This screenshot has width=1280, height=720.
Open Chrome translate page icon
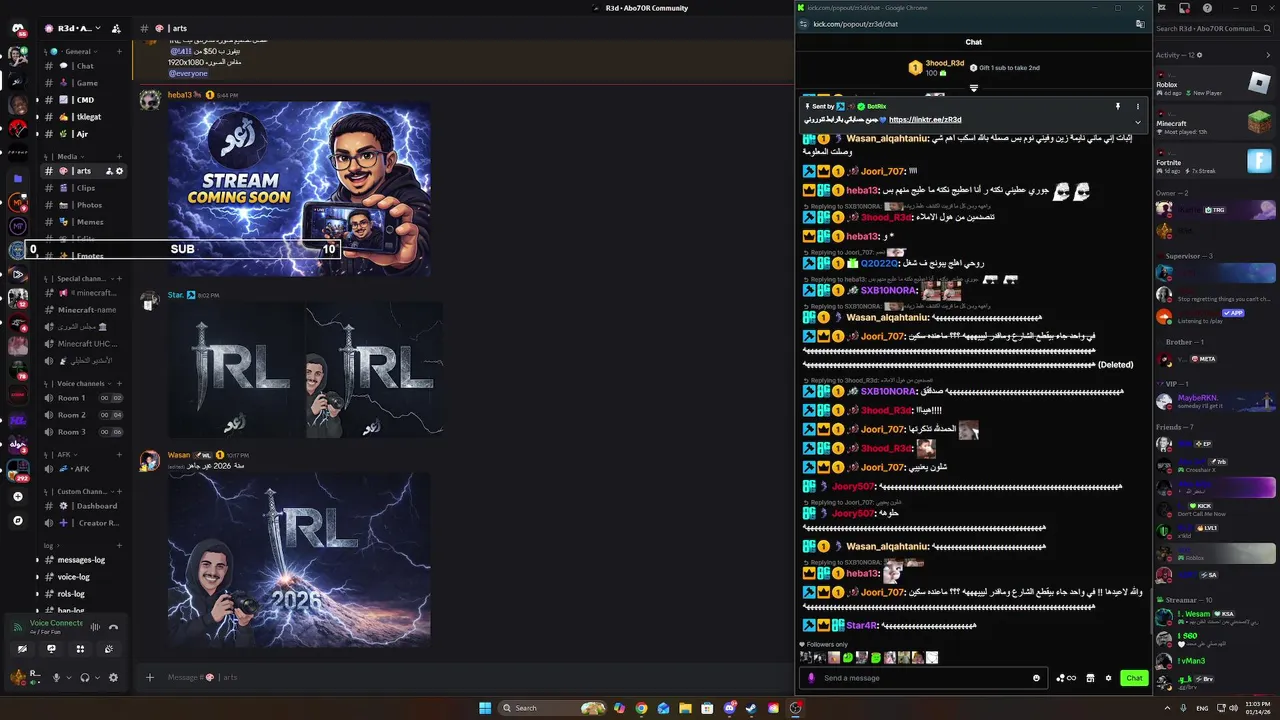(1140, 24)
